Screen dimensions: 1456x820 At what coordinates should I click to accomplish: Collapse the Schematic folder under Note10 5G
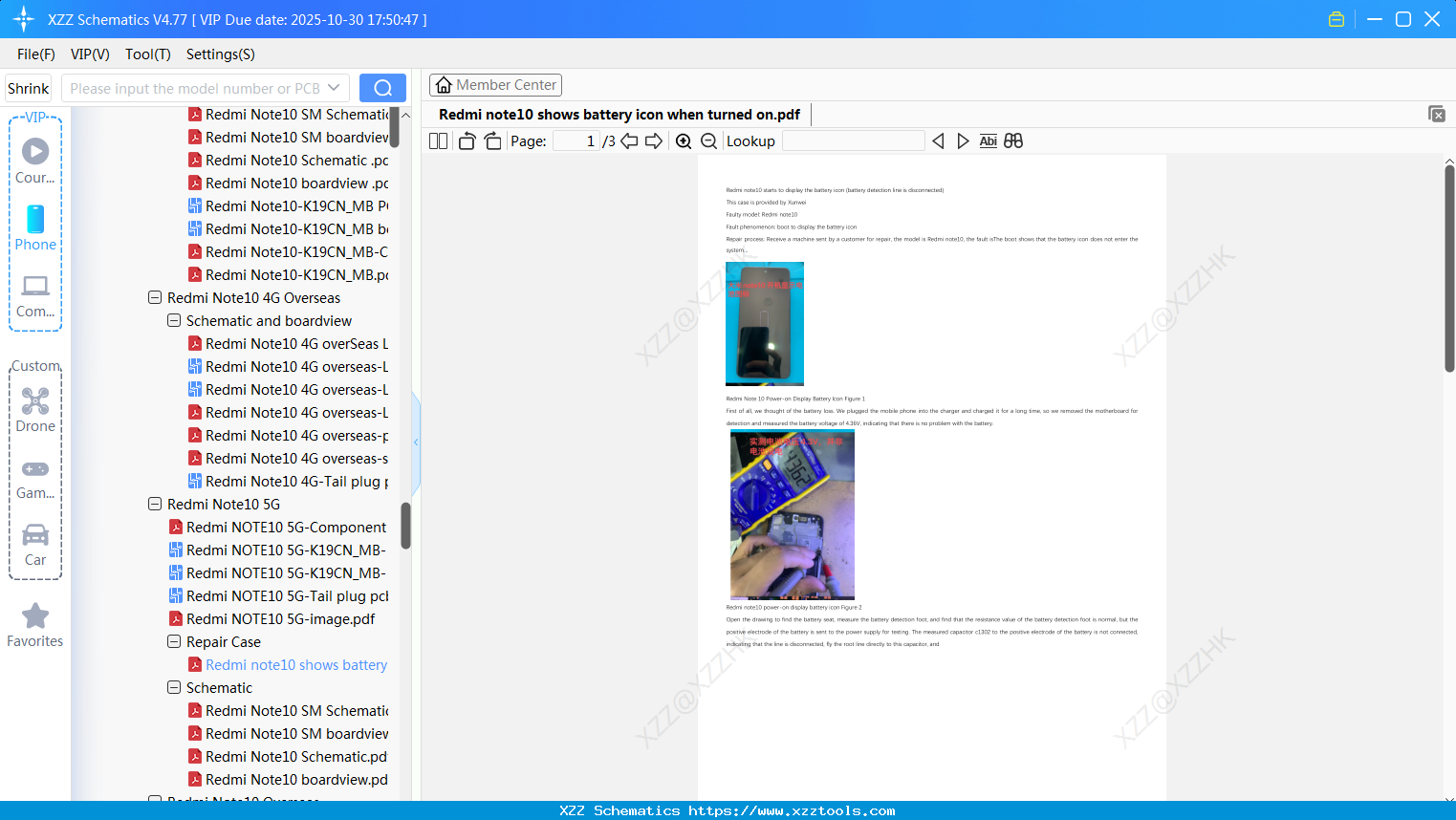click(174, 688)
